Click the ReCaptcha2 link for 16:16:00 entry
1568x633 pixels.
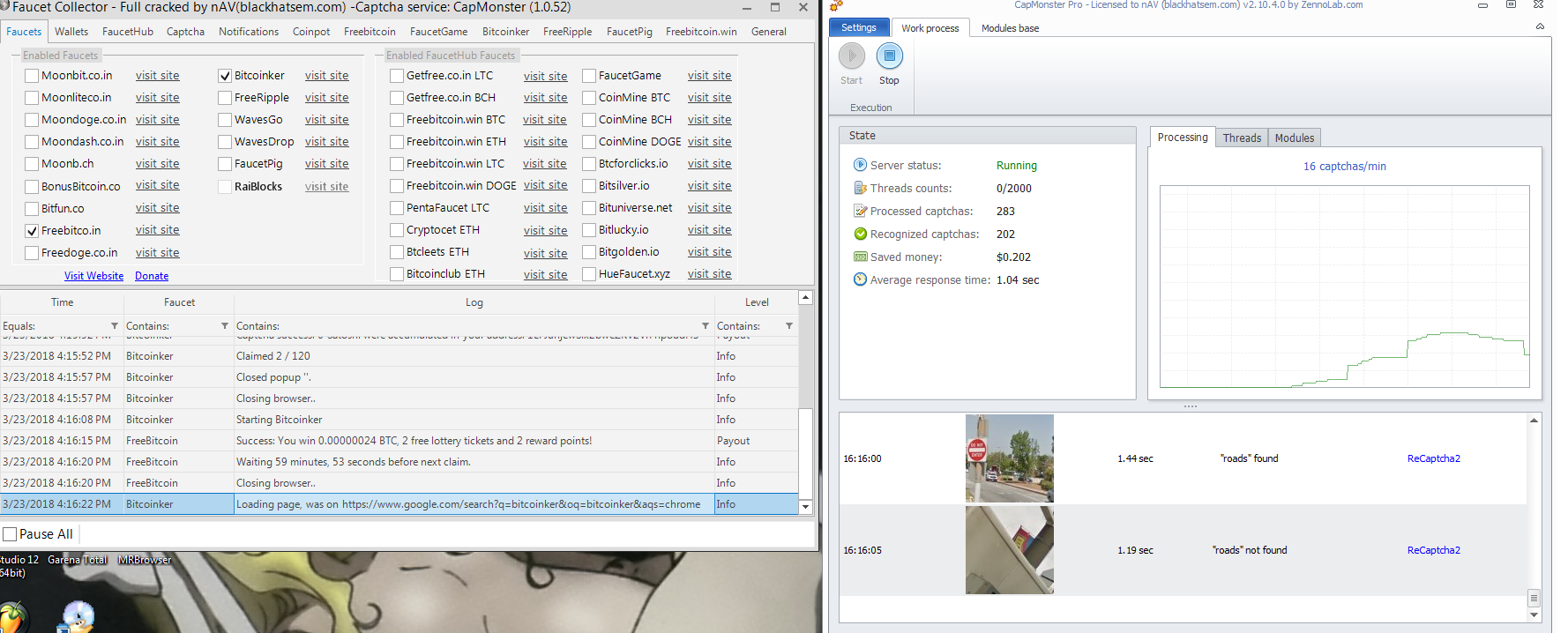coord(1434,458)
